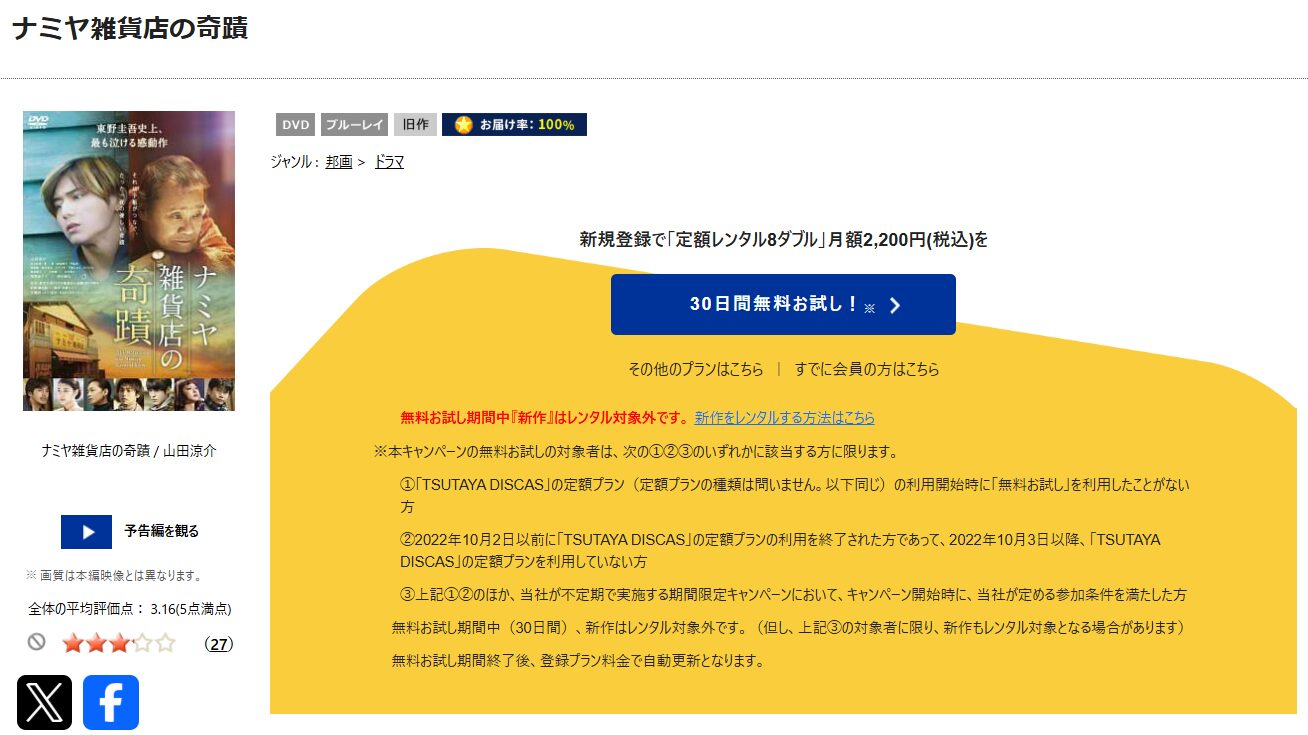
Task: Open the 27 reviews count link
Action: click(x=218, y=644)
